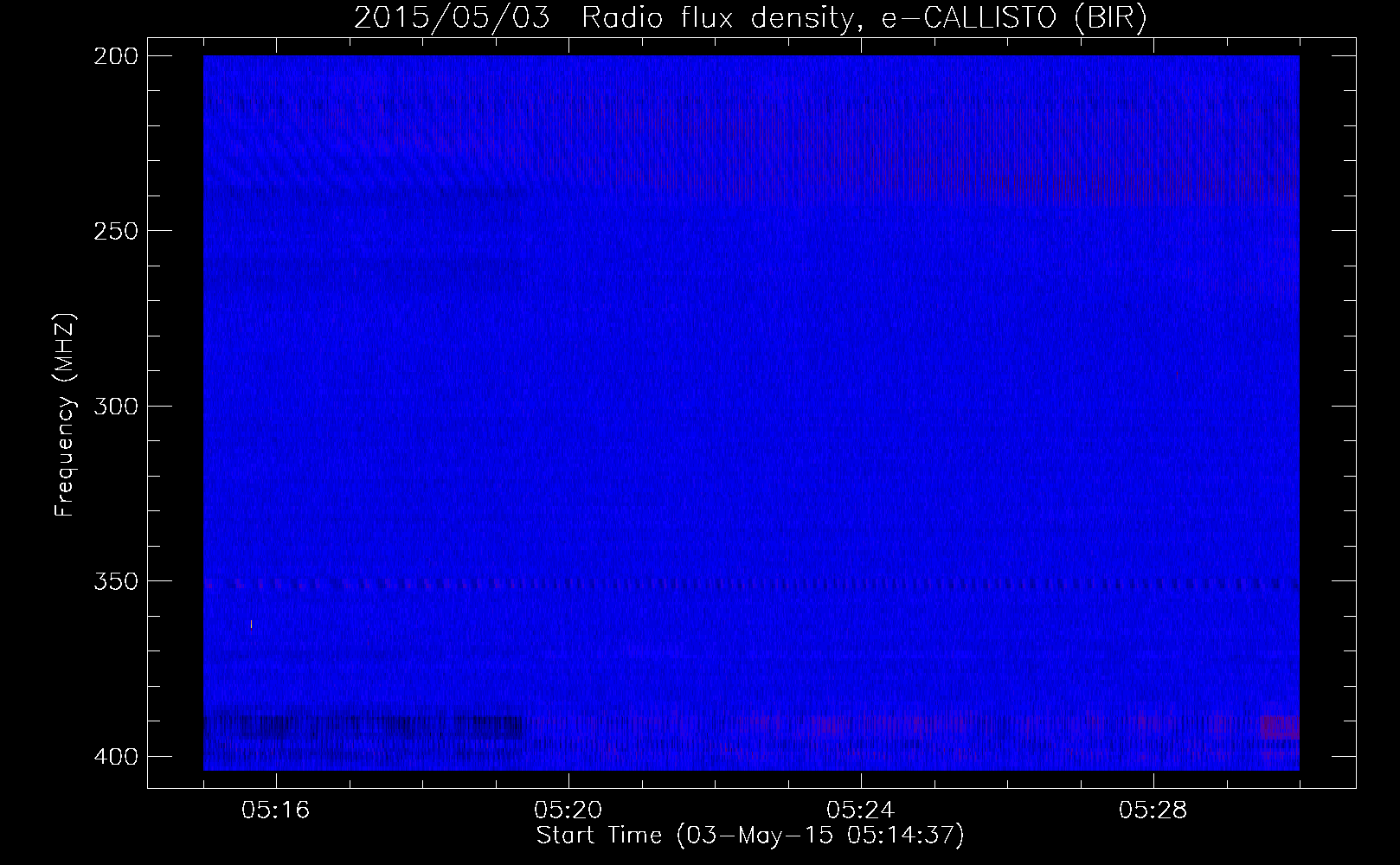Image resolution: width=1400 pixels, height=865 pixels.
Task: Click the red patch at 05:29 near 390 MHz
Action: click(x=1280, y=727)
